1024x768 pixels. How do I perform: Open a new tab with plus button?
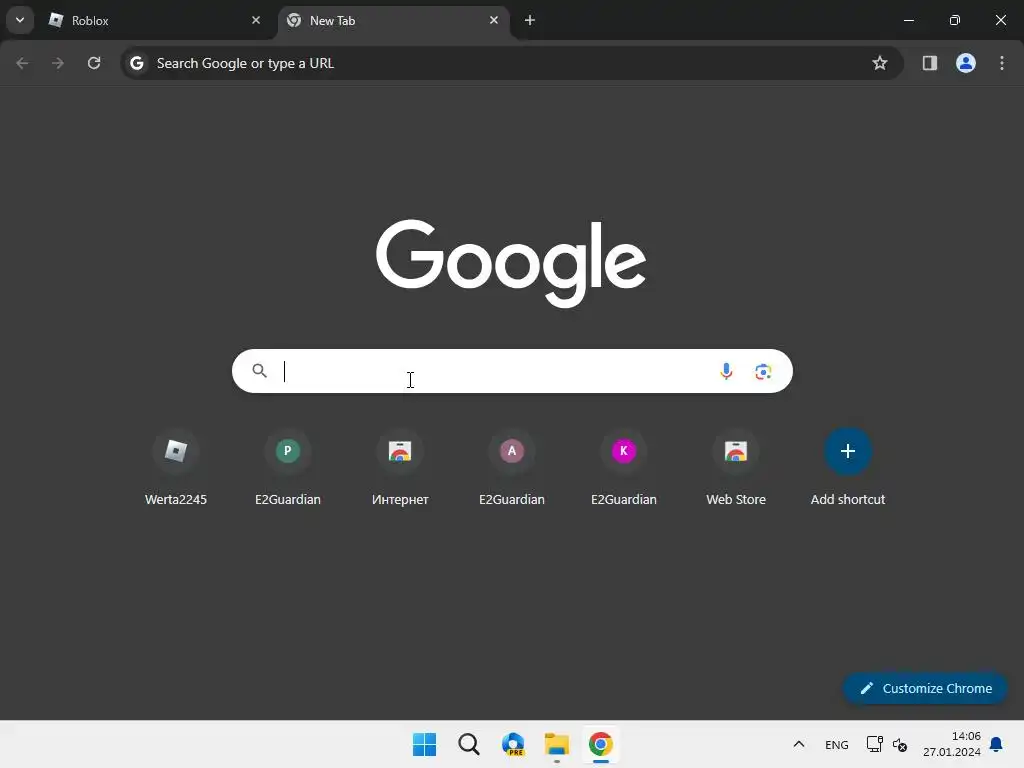[530, 20]
